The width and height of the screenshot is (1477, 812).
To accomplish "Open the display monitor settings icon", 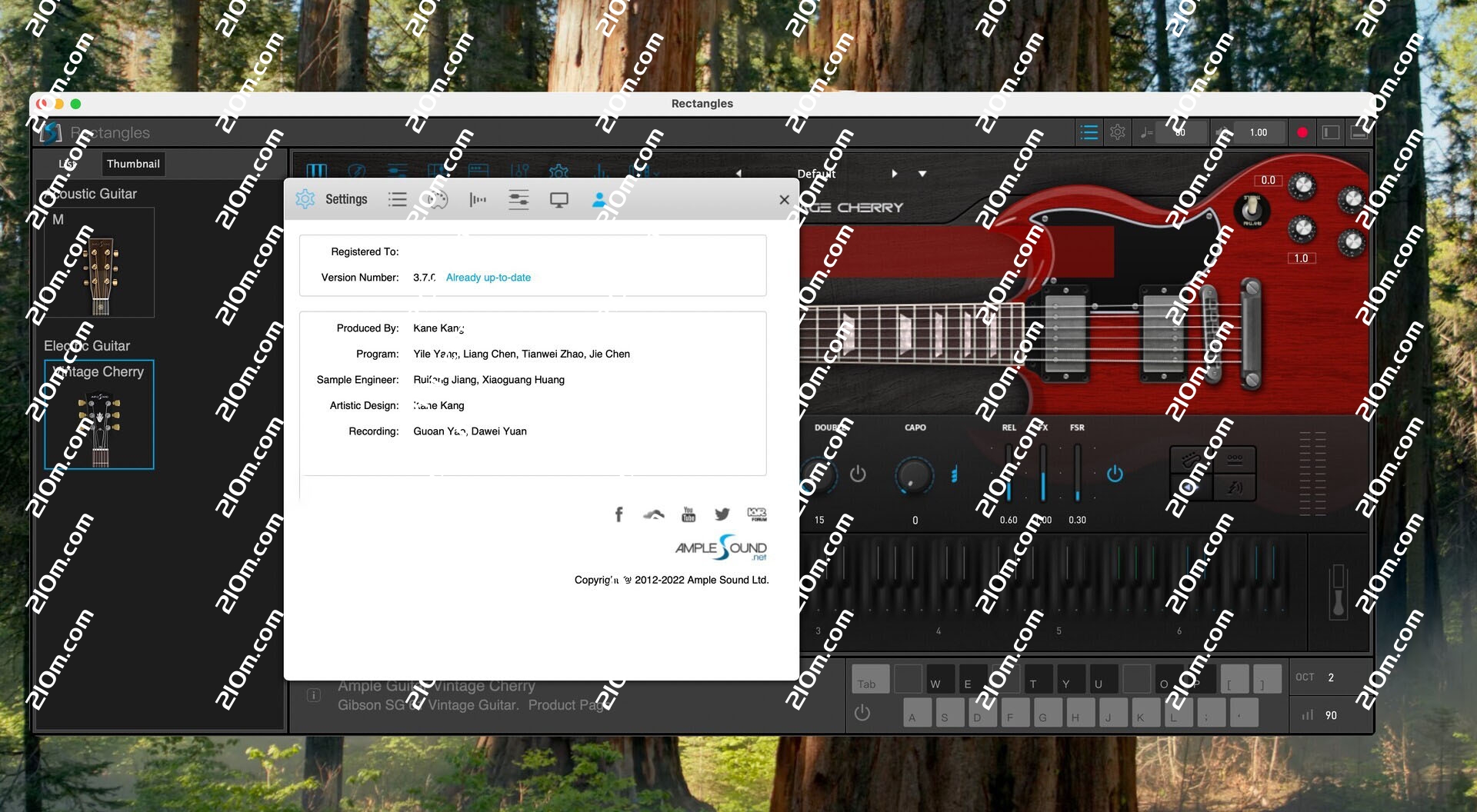I will point(559,200).
